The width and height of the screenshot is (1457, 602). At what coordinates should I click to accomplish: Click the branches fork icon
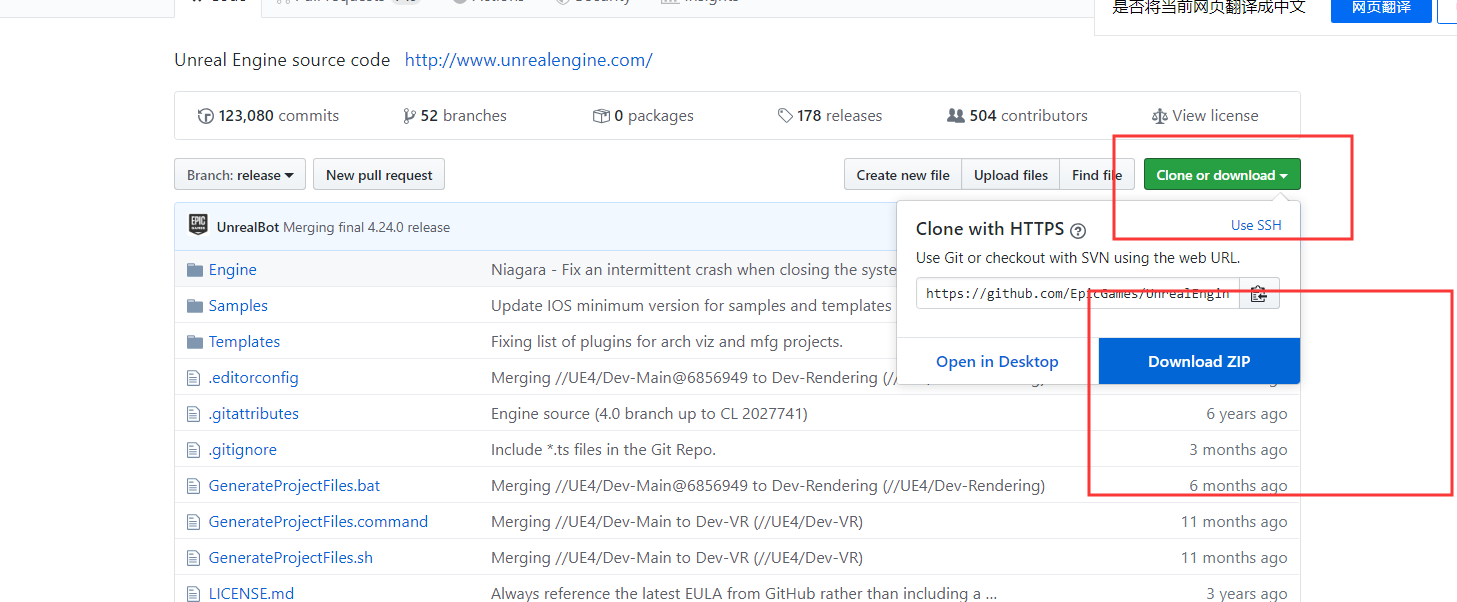tap(409, 116)
